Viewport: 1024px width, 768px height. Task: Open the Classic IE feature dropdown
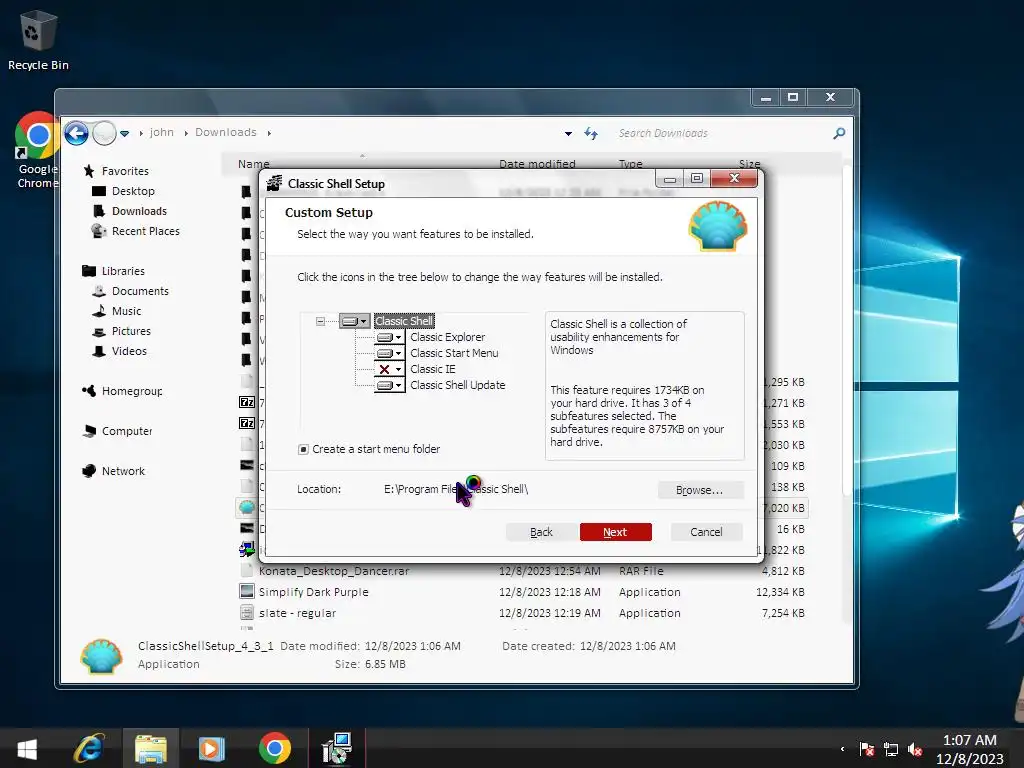pyautogui.click(x=389, y=370)
